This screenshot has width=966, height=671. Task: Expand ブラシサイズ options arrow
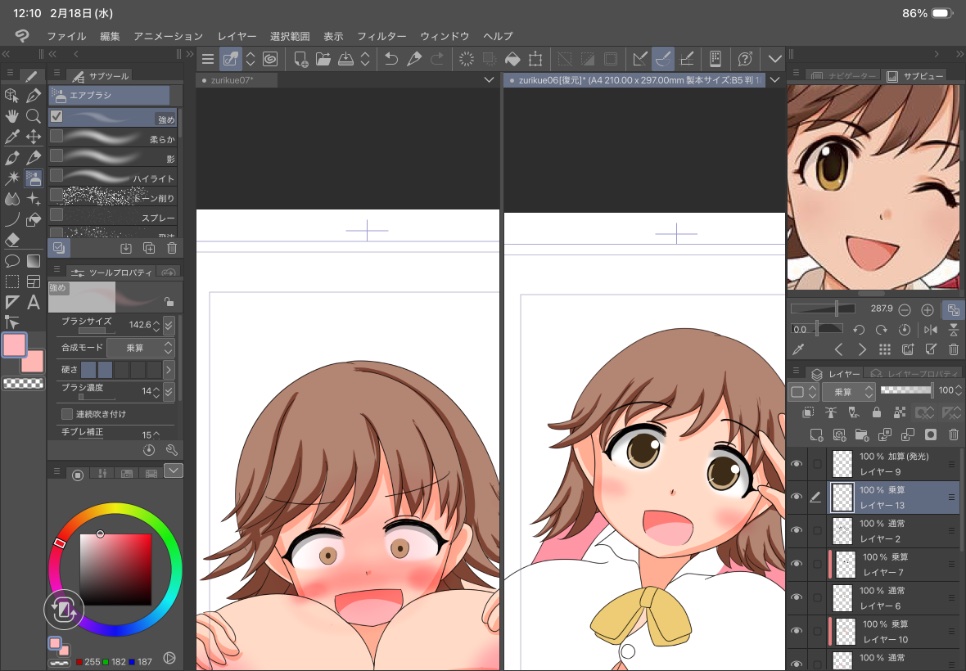(169, 325)
